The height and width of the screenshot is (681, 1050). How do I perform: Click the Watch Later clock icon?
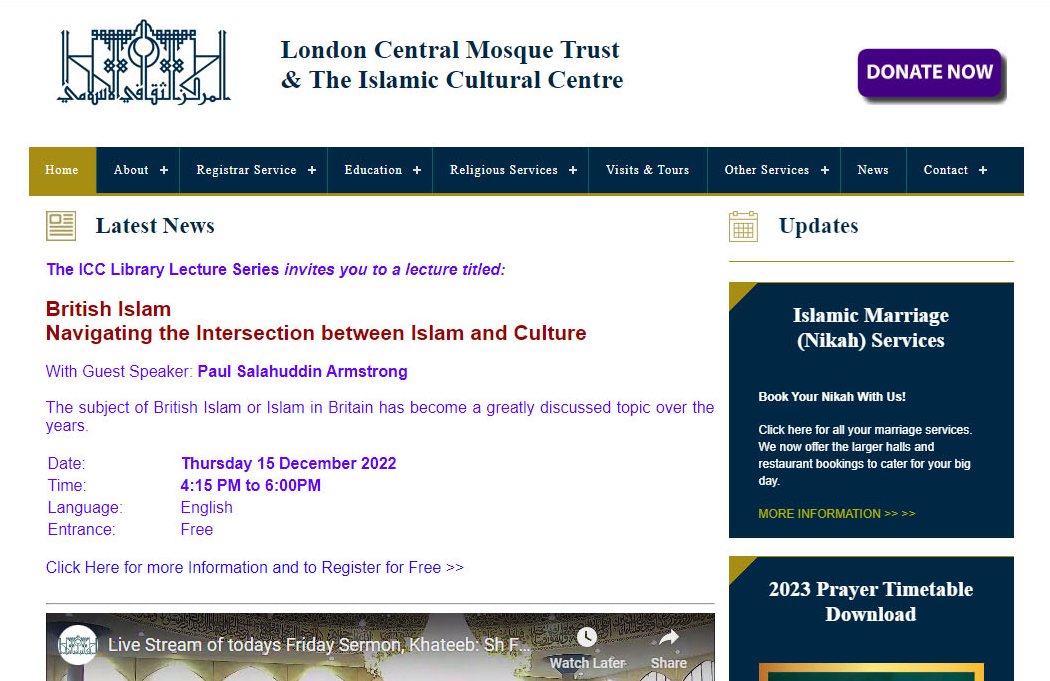(587, 637)
